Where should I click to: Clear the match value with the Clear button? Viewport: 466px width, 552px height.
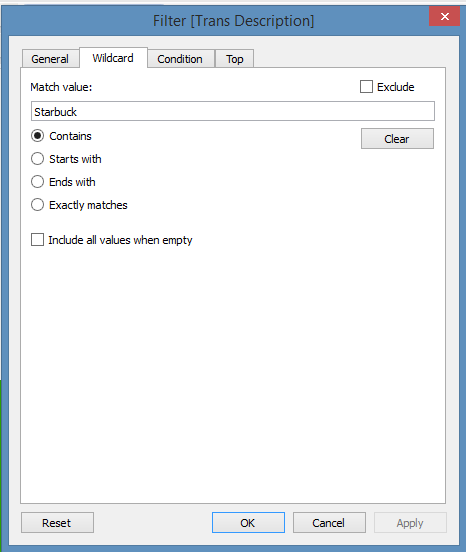click(x=397, y=139)
